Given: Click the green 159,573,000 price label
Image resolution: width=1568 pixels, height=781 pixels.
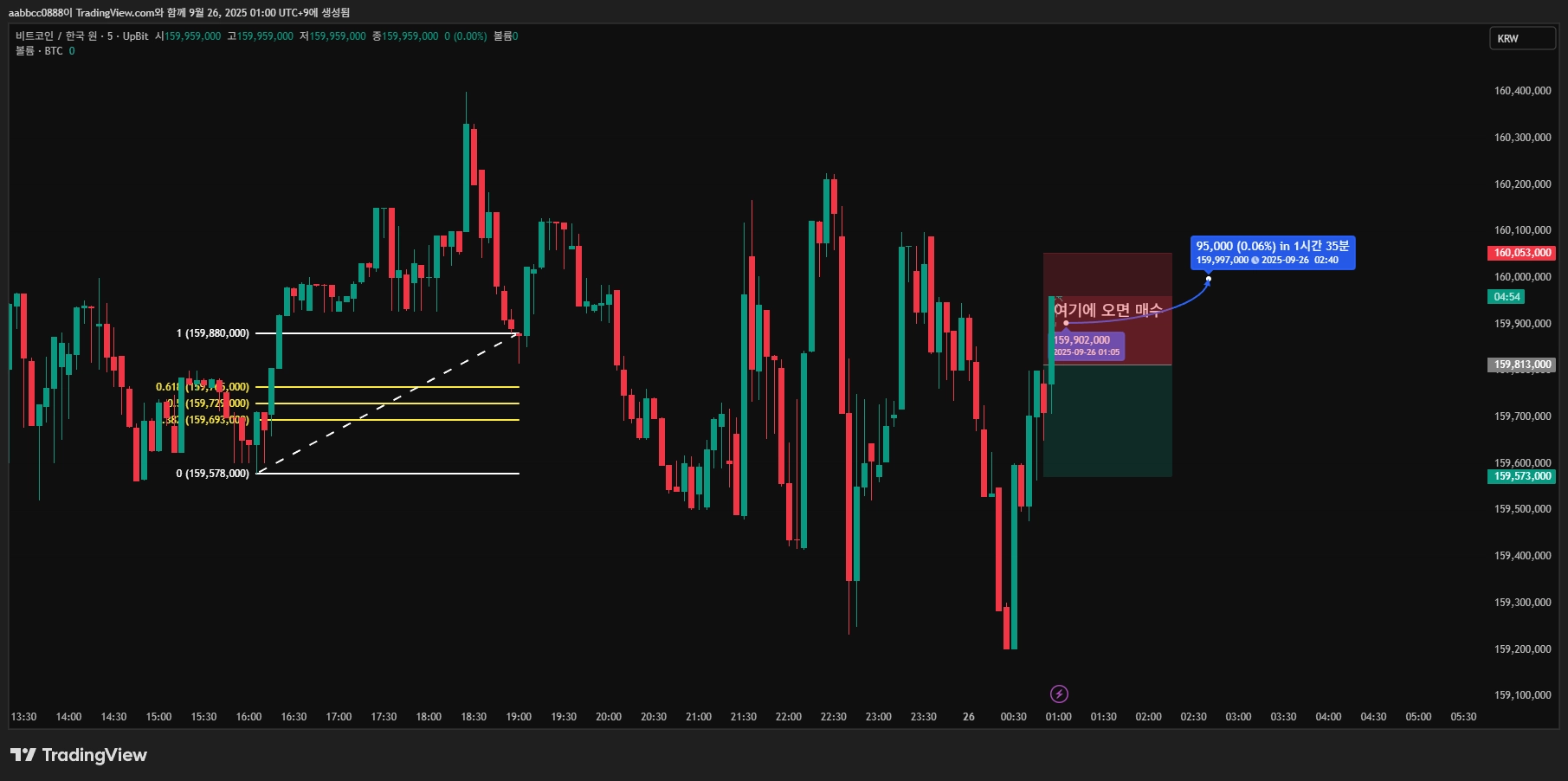Looking at the screenshot, I should coord(1522,476).
